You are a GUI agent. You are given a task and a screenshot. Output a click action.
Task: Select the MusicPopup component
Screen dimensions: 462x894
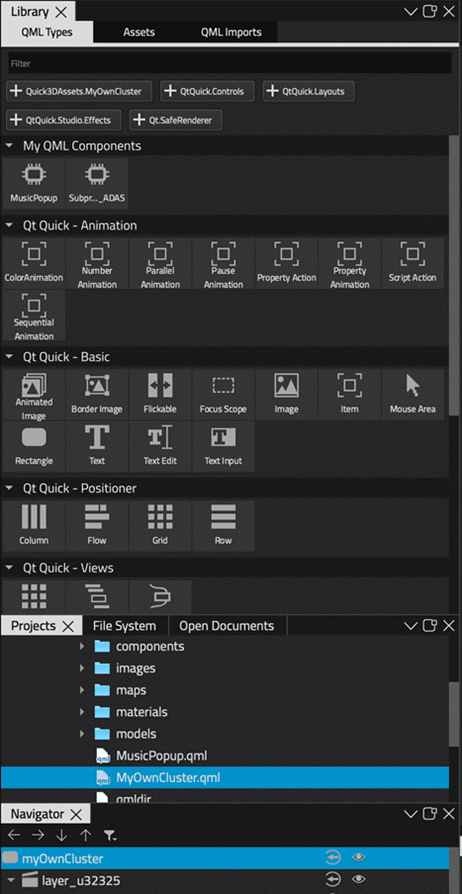click(x=34, y=184)
